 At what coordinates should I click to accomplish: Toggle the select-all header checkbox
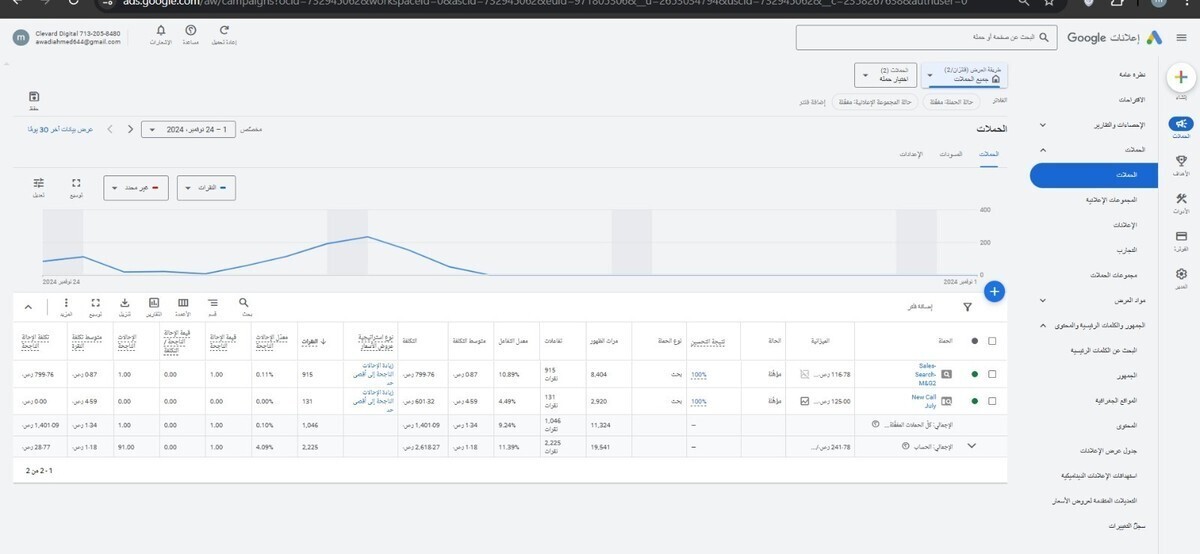coord(992,341)
